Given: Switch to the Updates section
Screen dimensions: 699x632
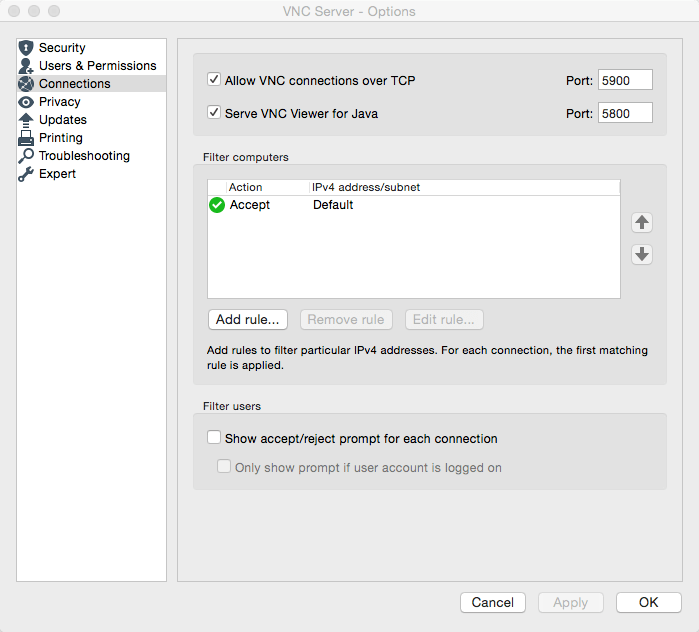Looking at the screenshot, I should click(x=91, y=119).
